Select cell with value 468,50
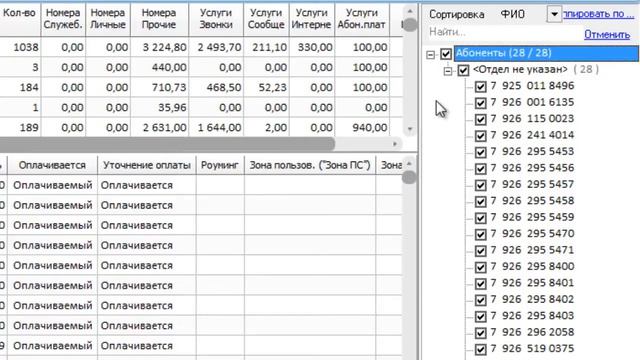The width and height of the screenshot is (640, 360). [x=216, y=87]
